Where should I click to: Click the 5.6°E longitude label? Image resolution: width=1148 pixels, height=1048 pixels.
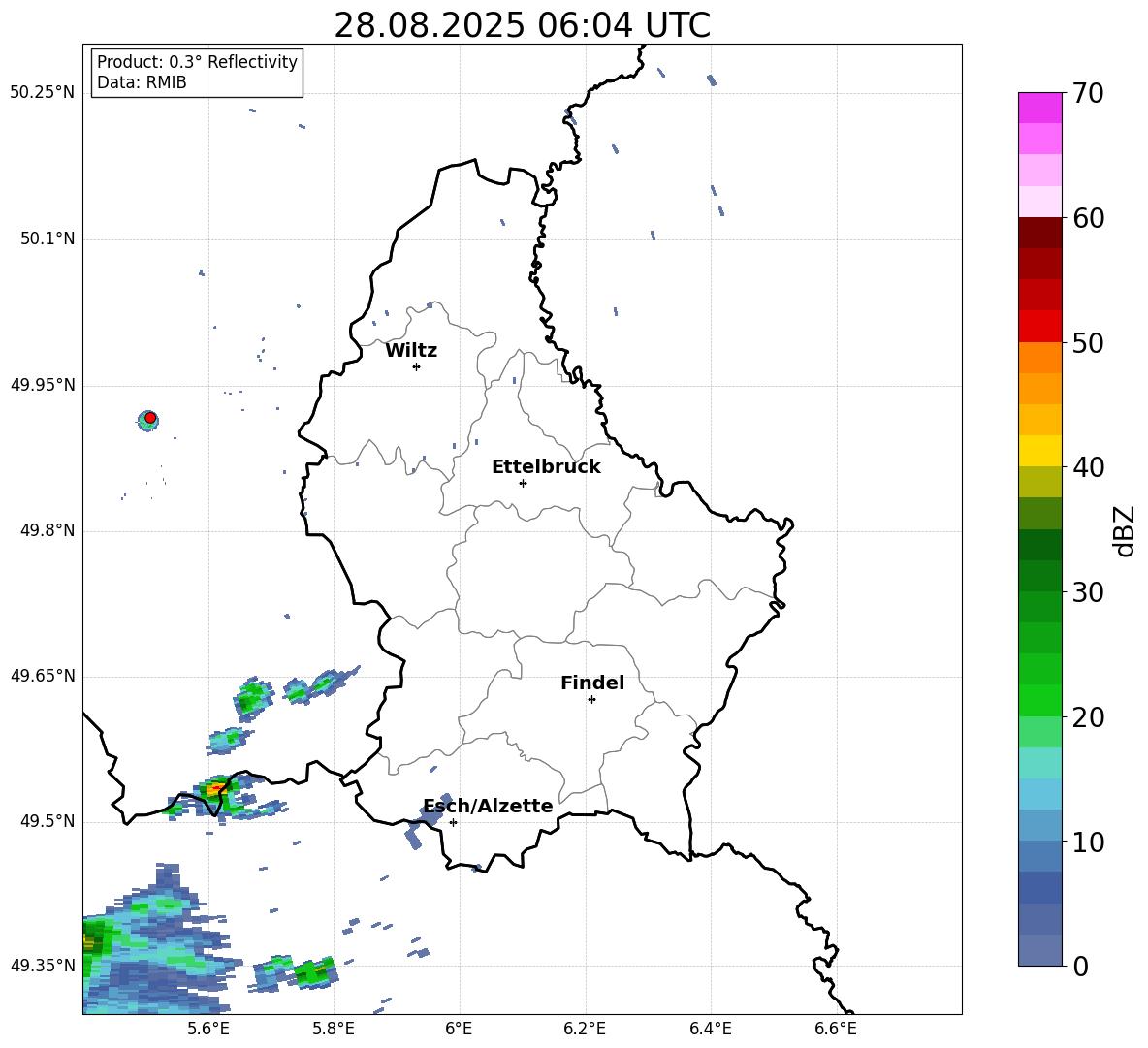click(x=207, y=1029)
